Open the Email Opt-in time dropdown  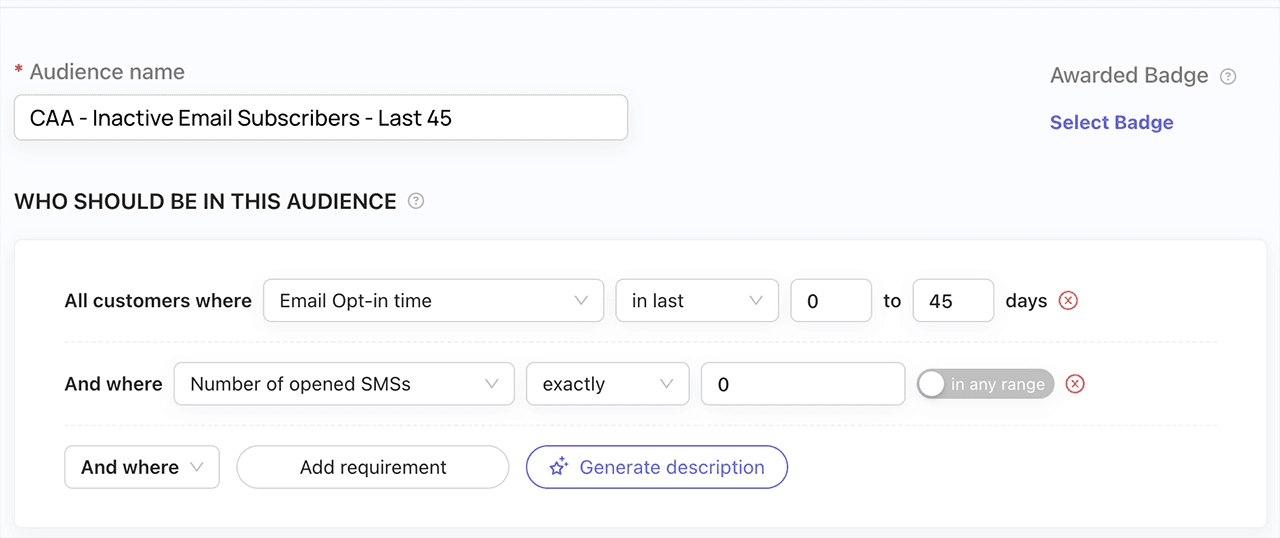[x=433, y=301]
